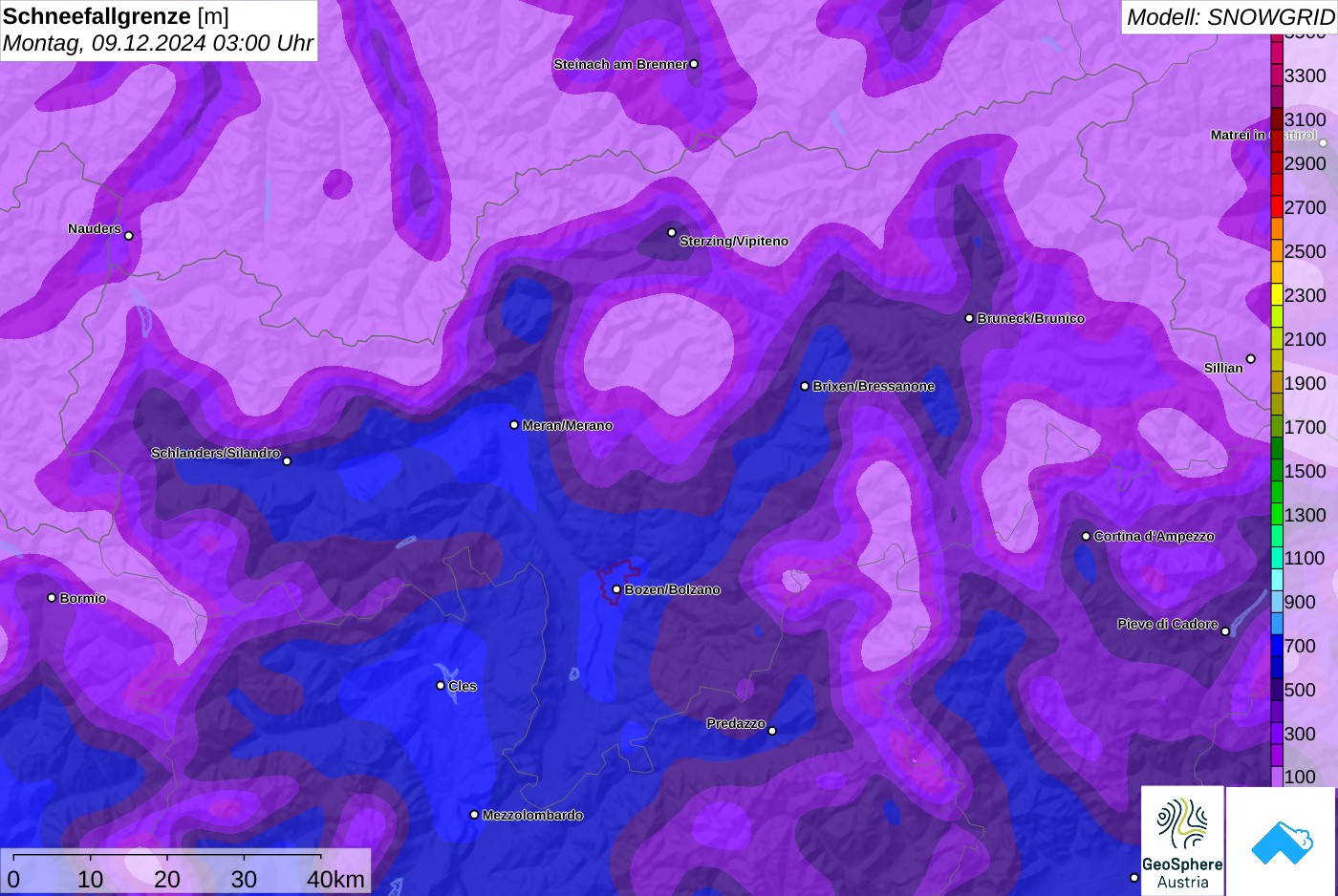1338x896 pixels.
Task: Click the Schlanders/Silandro marker dot
Action: click(287, 461)
